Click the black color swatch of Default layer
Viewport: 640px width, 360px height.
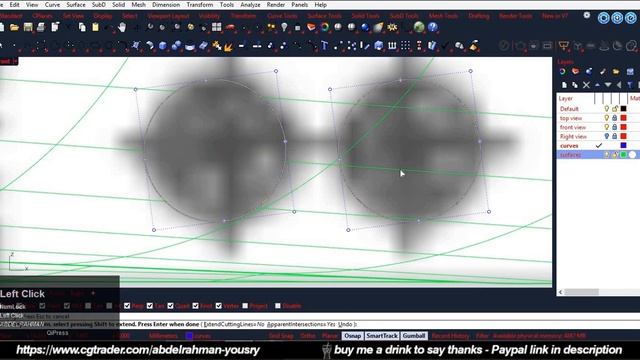pos(623,109)
